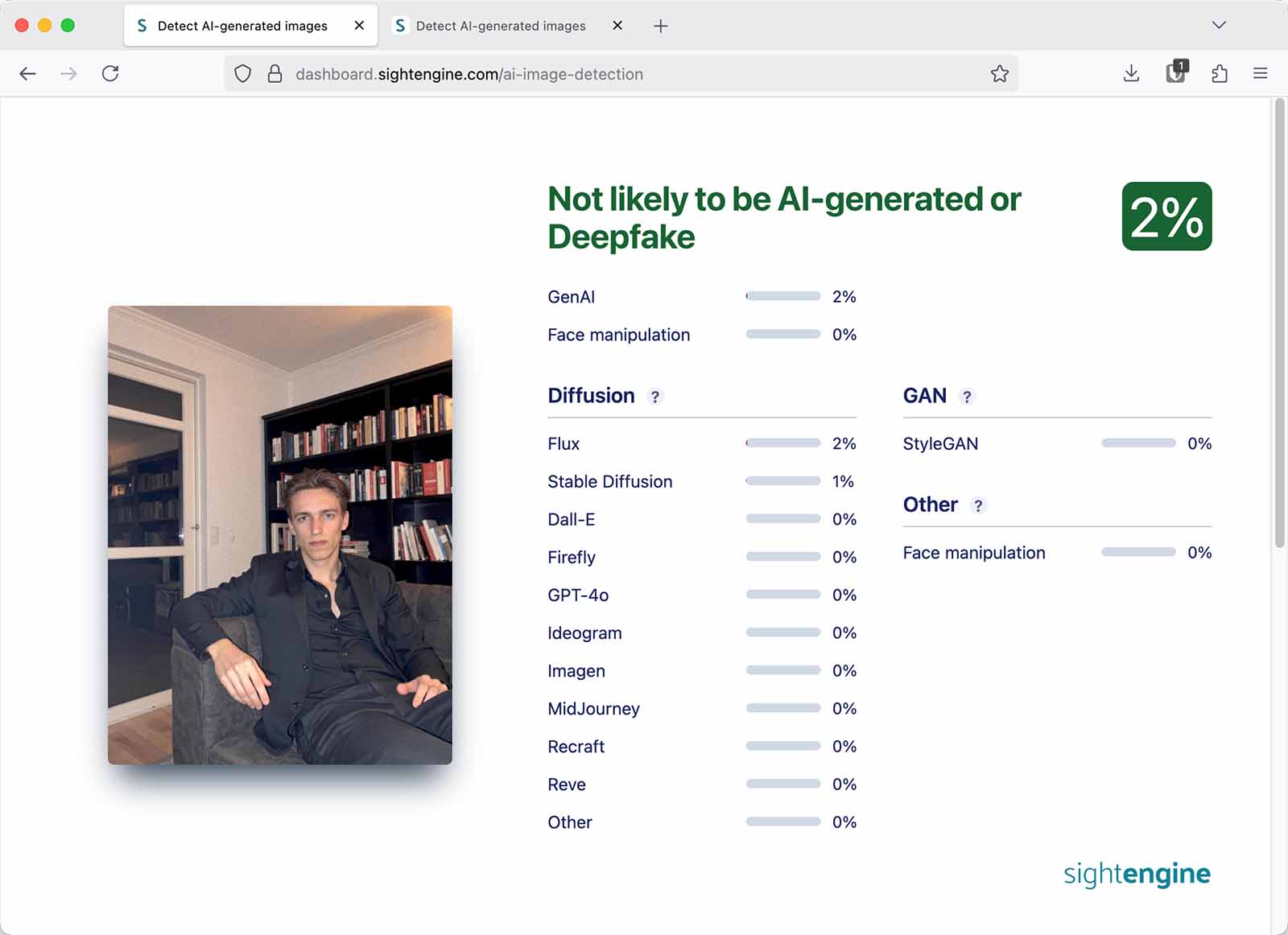The image size is (1288, 935).
Task: Select the Firefly label
Action: pos(572,558)
